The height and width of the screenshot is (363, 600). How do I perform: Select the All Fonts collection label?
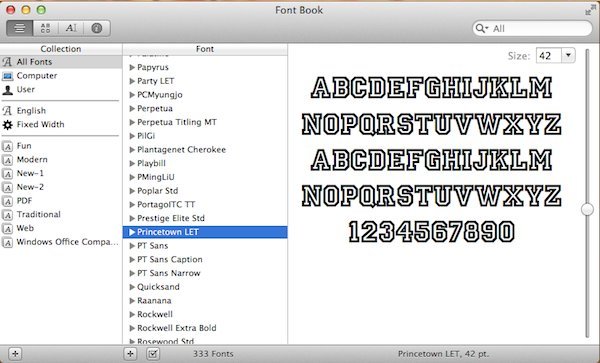pos(34,62)
